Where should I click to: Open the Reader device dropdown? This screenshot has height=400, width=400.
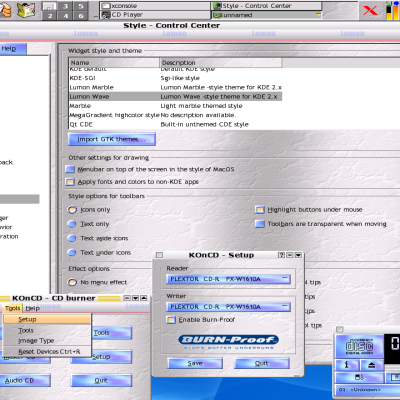[228, 279]
